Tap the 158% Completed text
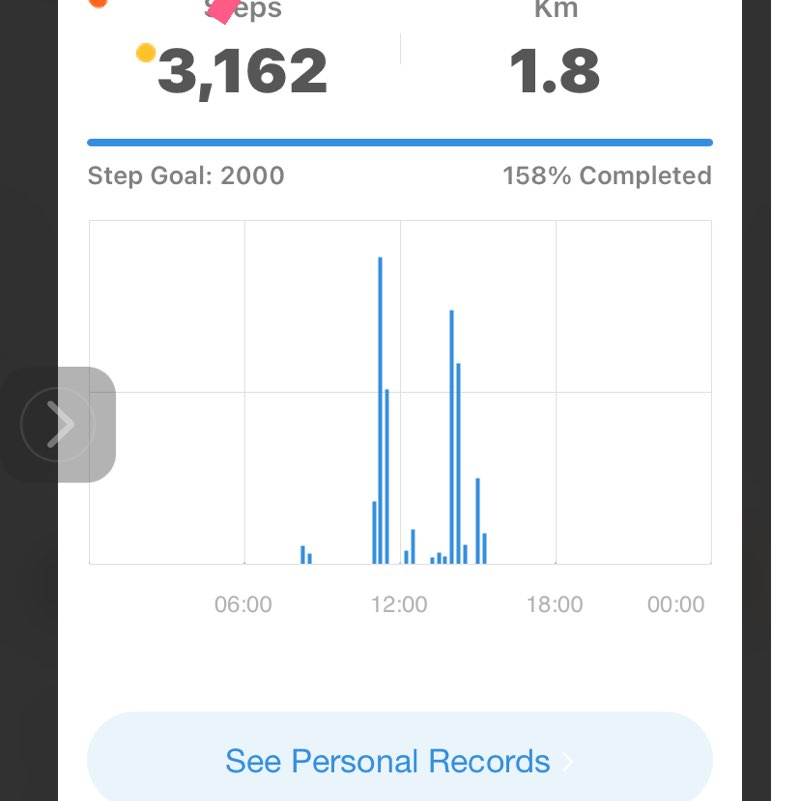 point(607,176)
